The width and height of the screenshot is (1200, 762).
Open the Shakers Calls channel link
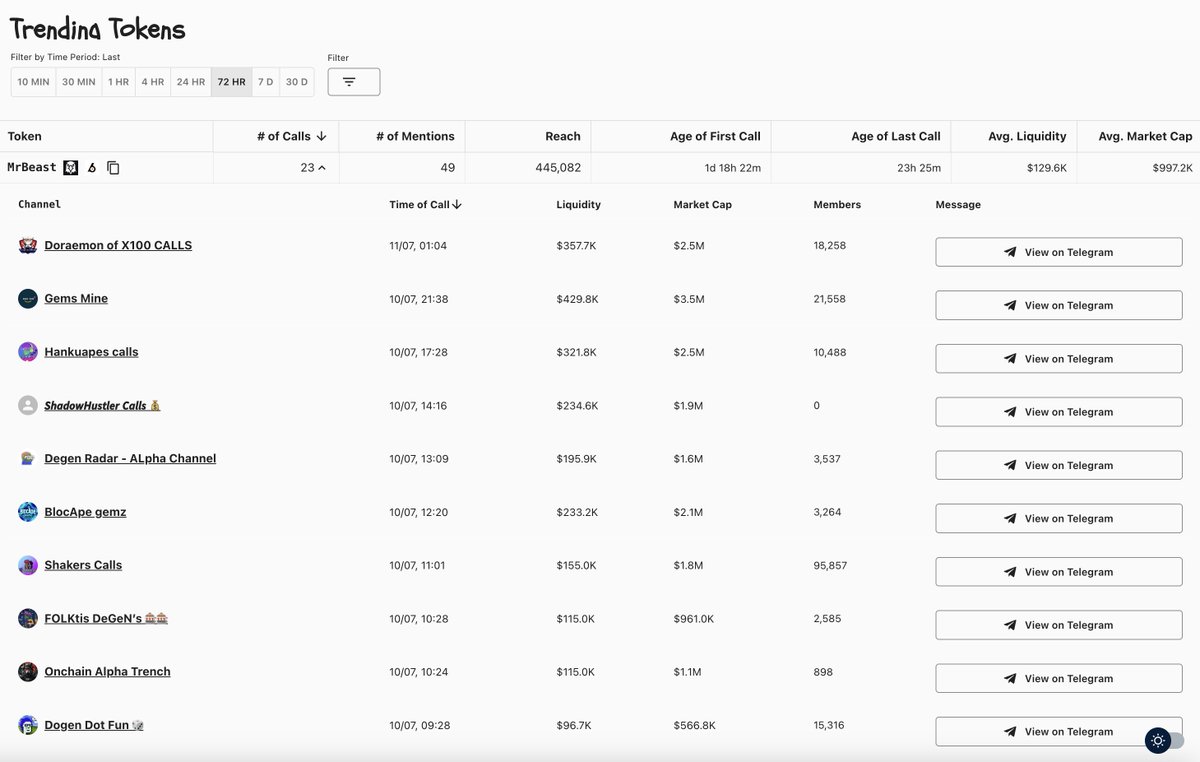click(x=83, y=565)
